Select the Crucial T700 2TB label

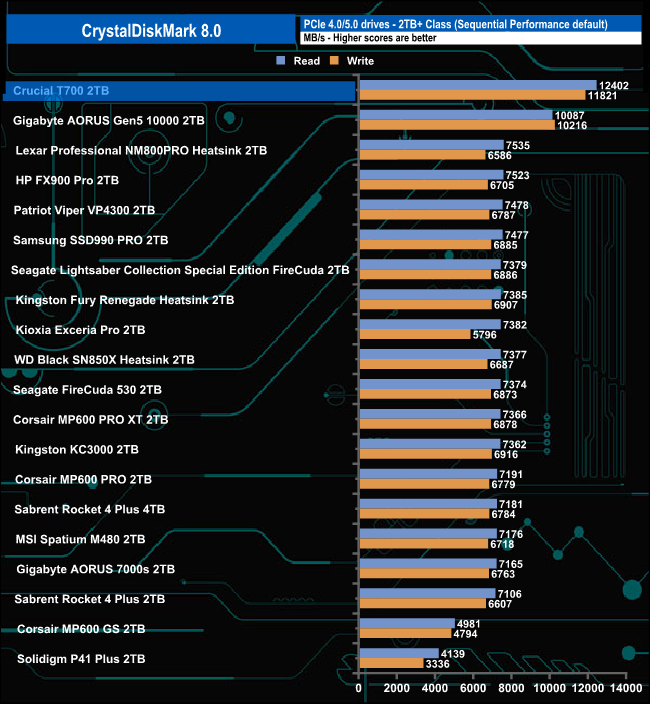(61, 91)
